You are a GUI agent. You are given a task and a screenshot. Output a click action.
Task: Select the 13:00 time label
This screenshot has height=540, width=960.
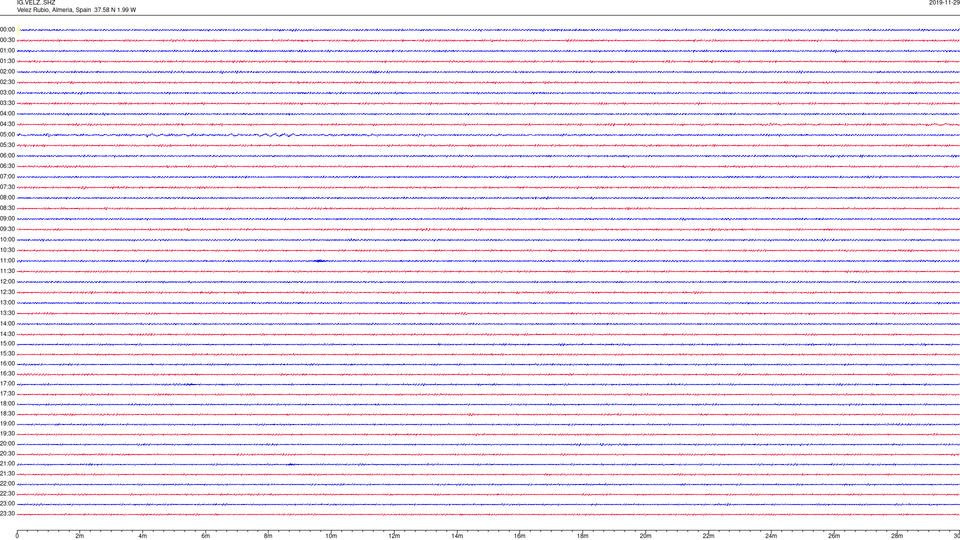(7, 302)
